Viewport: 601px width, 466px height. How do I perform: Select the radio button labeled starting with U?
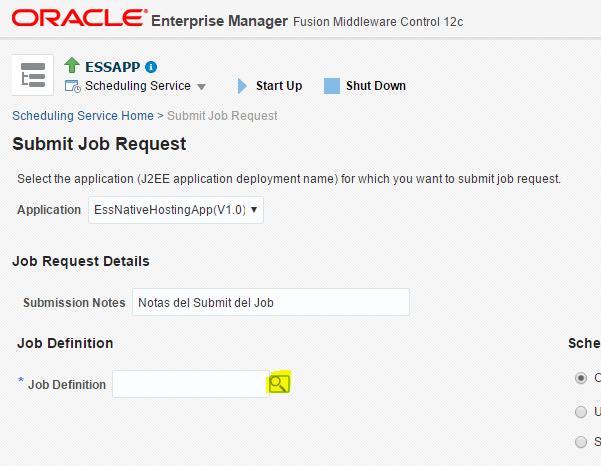pos(581,411)
